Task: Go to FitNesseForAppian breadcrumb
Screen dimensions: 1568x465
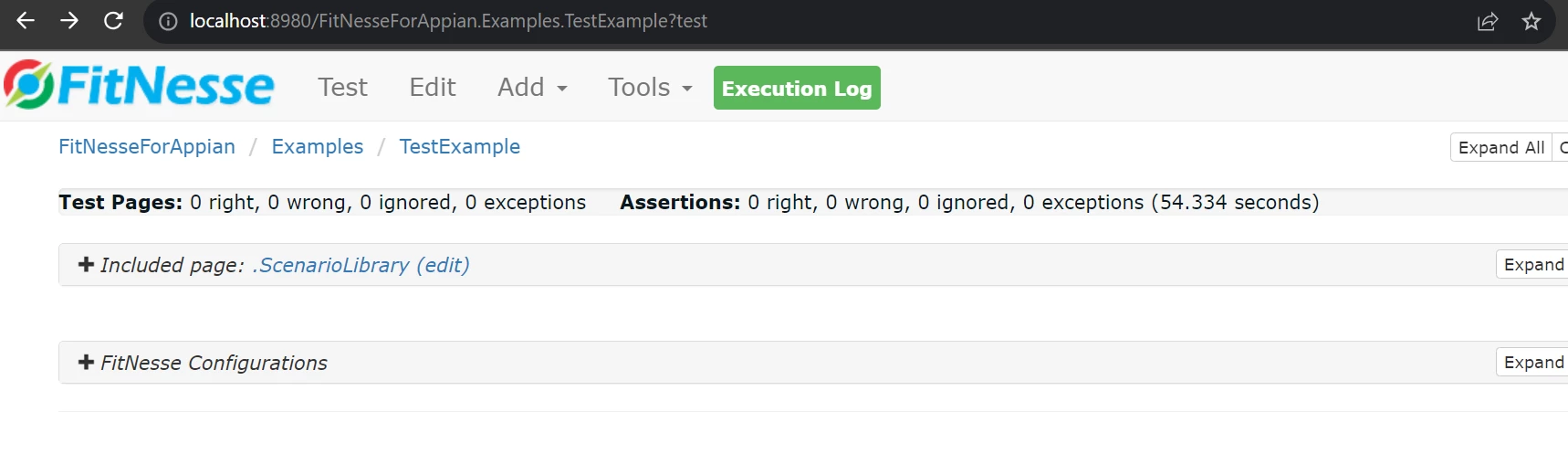Action: [x=147, y=146]
